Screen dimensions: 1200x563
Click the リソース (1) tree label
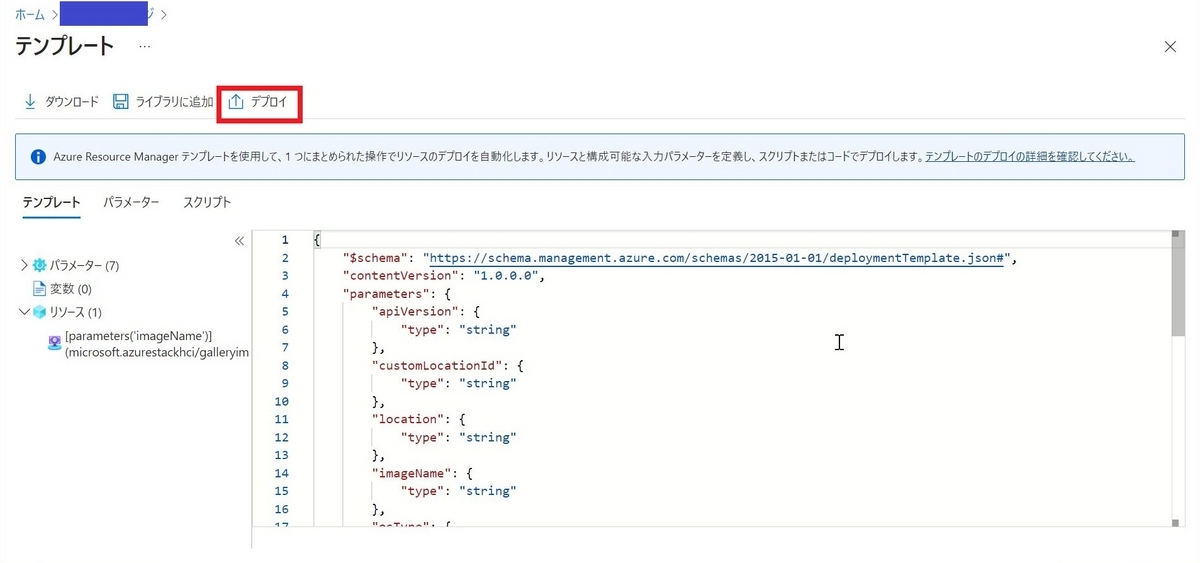click(x=76, y=312)
